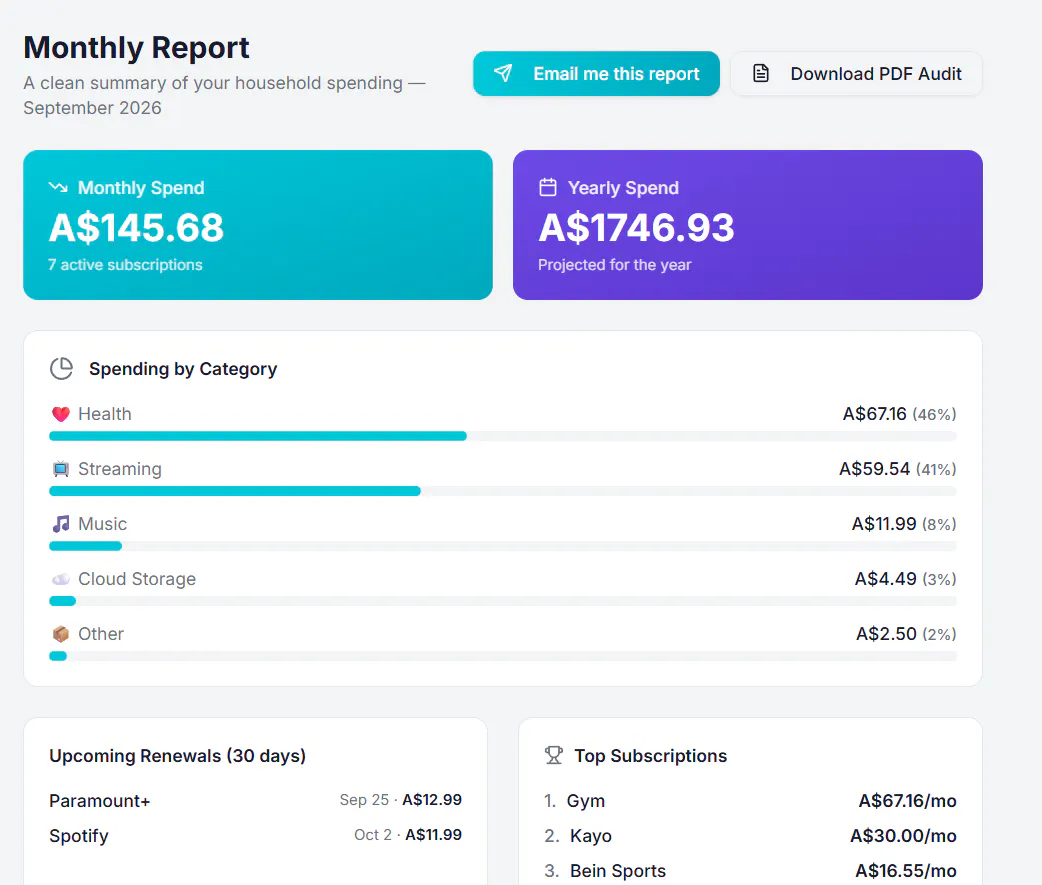
Task: Click the 'Sep 25 · A$12.99' renewal date
Action: (401, 799)
